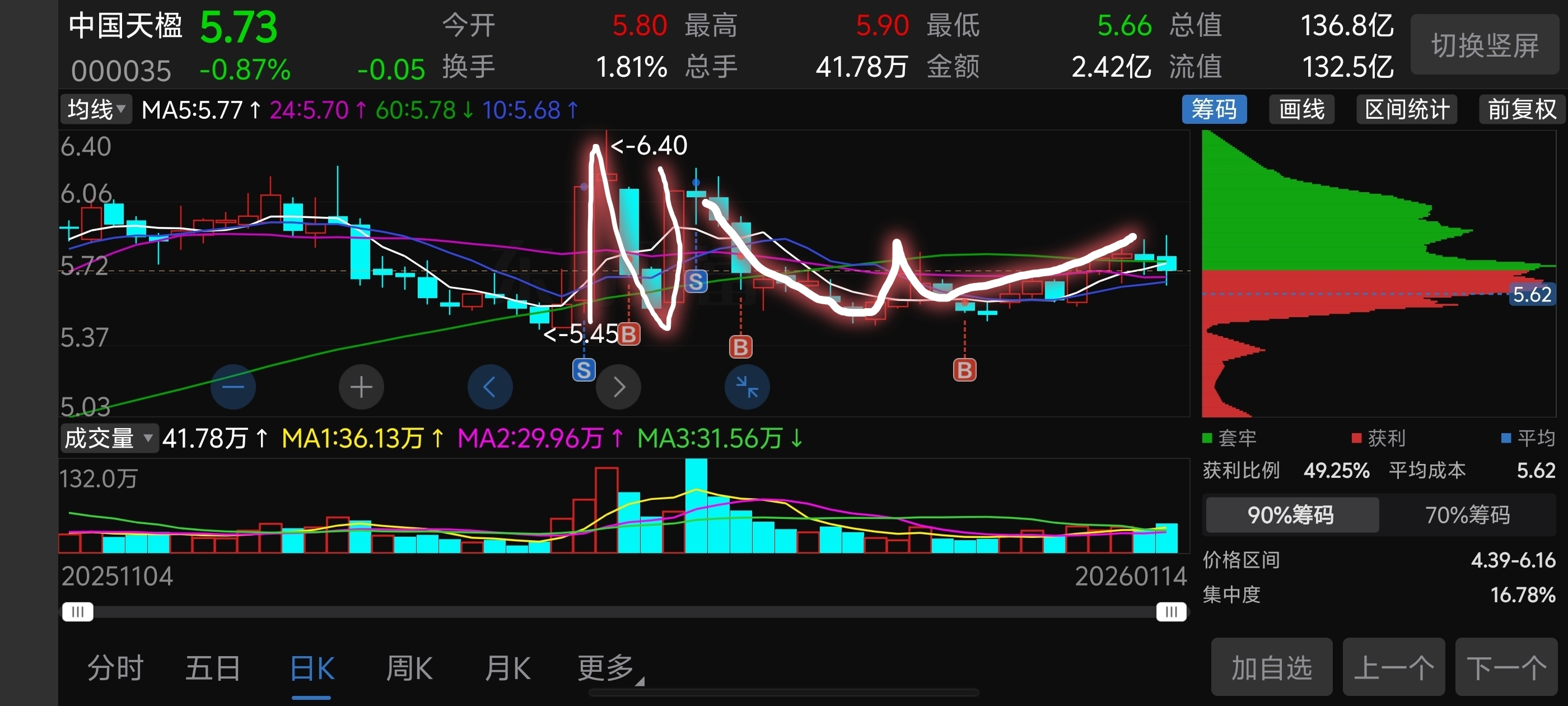
Task: Switch to the 70%筹码 option
Action: point(1467,515)
